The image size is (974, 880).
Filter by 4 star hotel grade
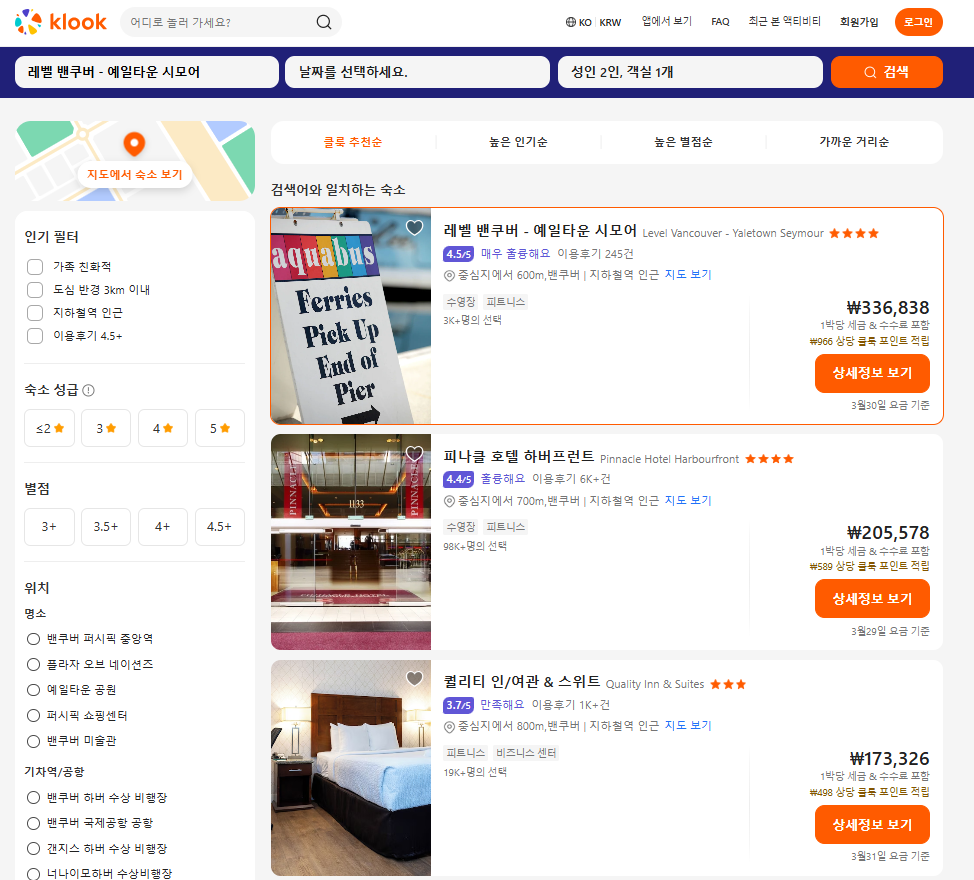(163, 428)
